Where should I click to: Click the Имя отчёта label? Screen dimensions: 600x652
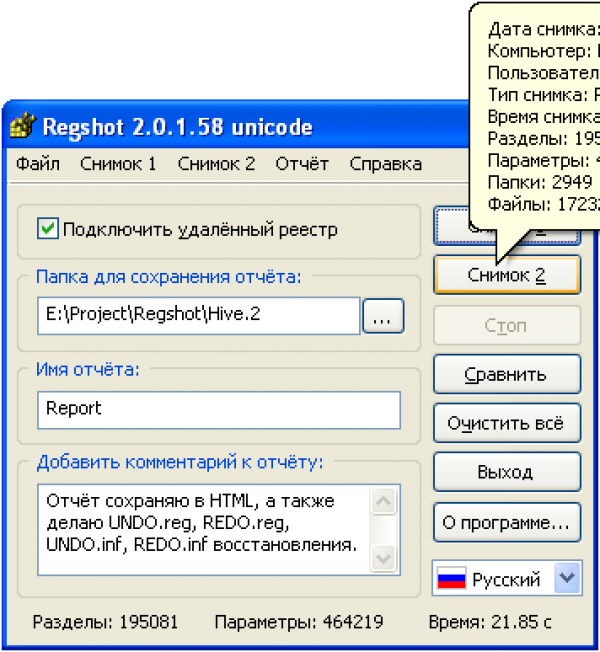(88, 369)
